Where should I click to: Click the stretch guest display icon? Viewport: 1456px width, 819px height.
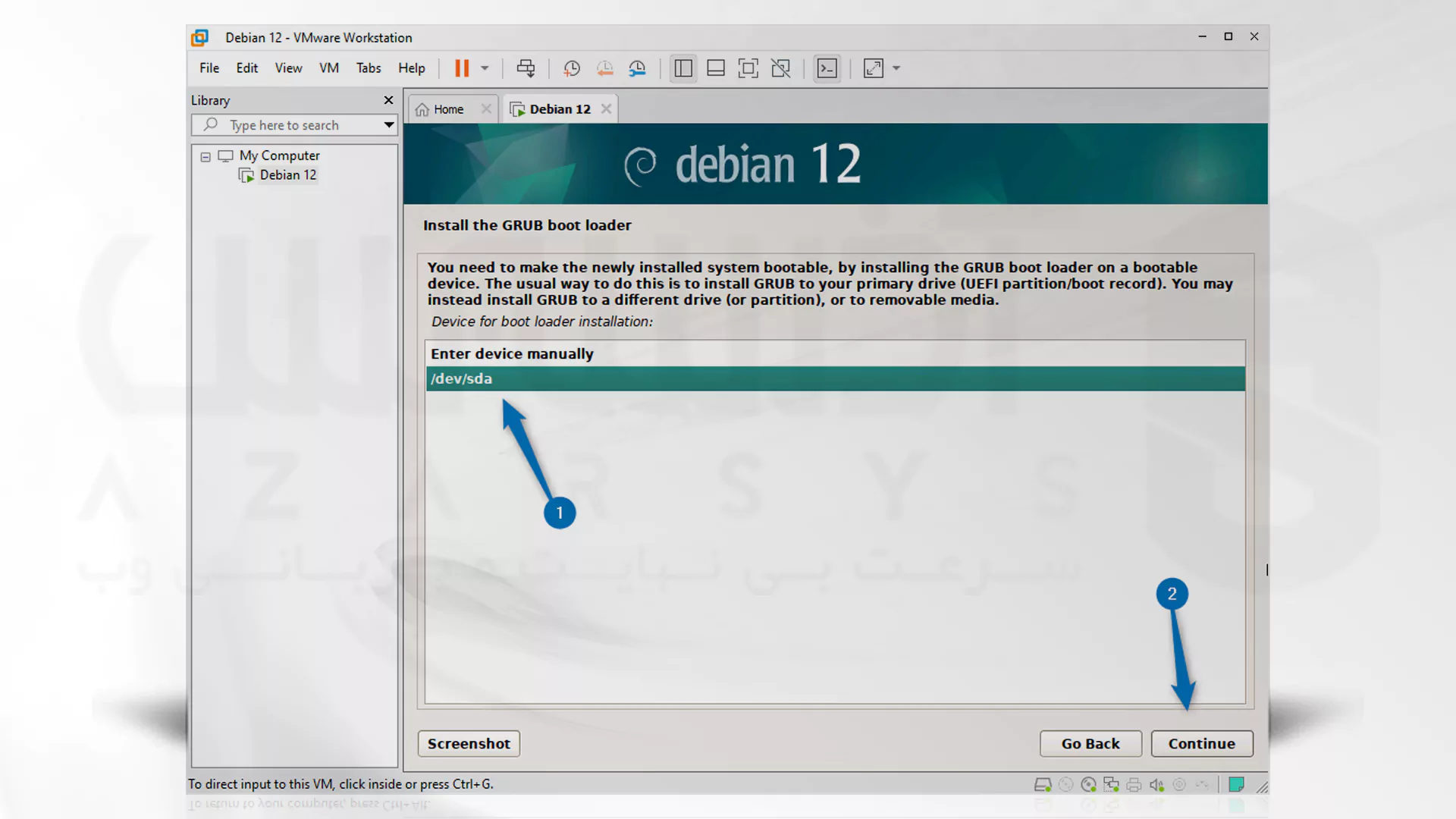click(874, 68)
